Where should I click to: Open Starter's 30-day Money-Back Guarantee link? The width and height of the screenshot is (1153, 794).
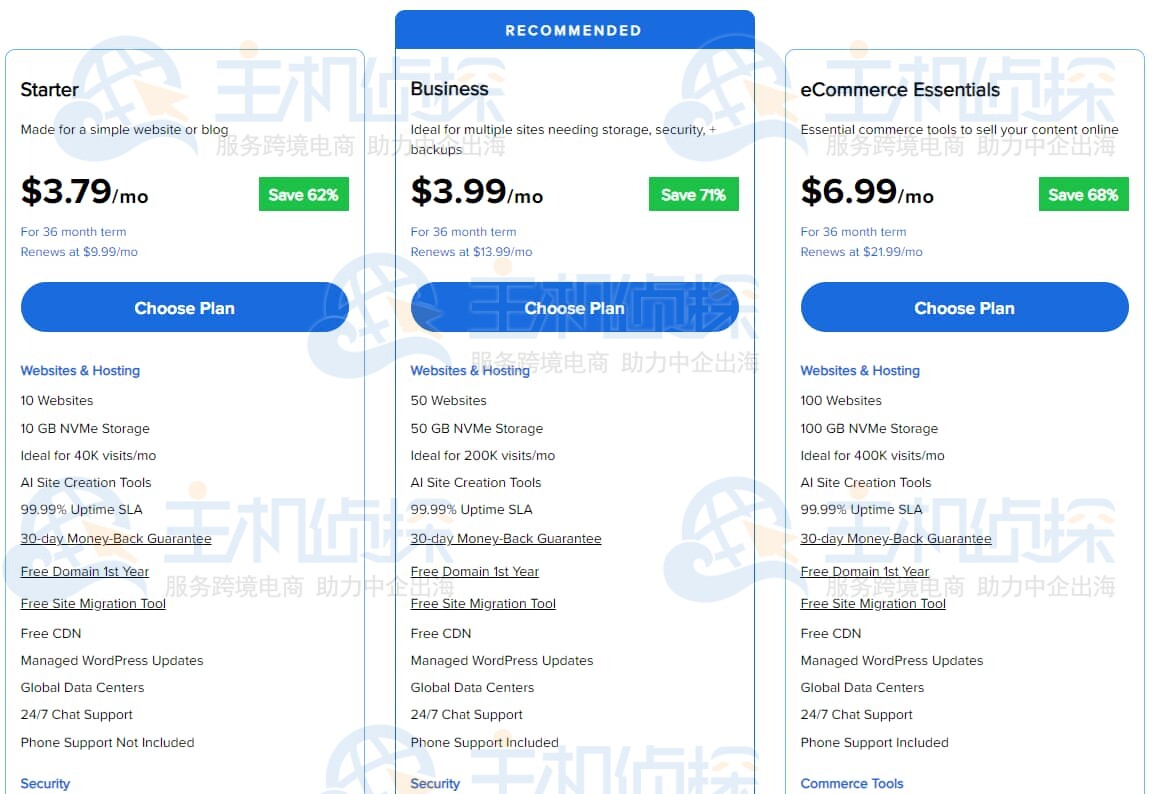(x=116, y=539)
